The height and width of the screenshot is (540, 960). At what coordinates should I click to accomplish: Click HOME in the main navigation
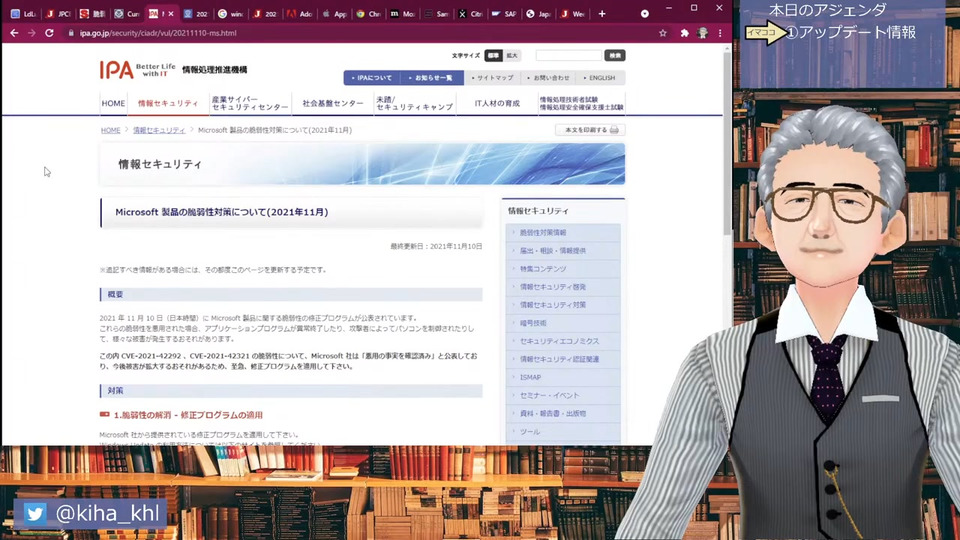[x=113, y=103]
